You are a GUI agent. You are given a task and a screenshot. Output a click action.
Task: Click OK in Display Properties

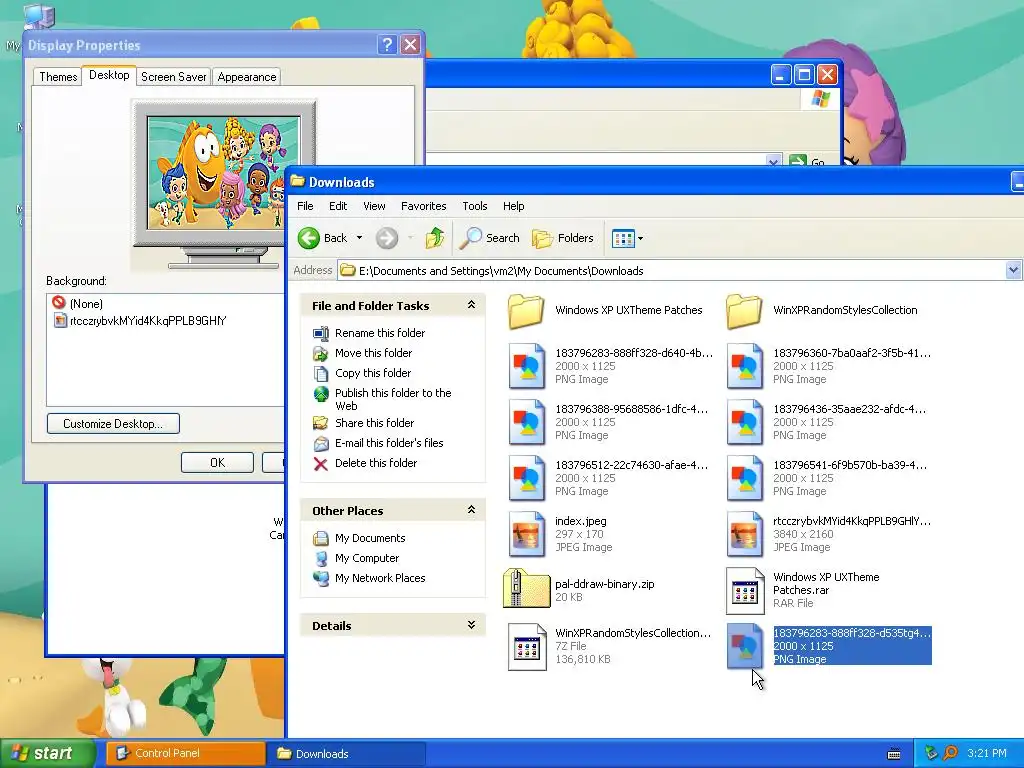tap(217, 462)
